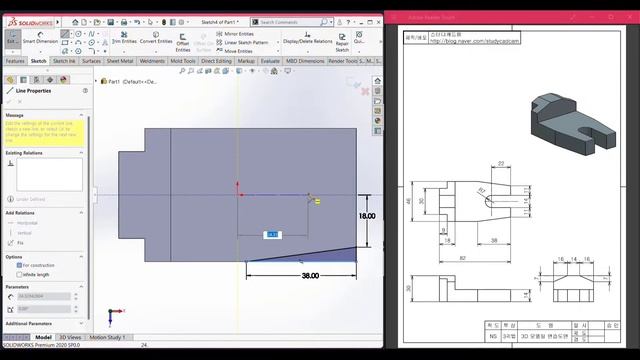Open the PropertyManager tab icon

point(24,80)
